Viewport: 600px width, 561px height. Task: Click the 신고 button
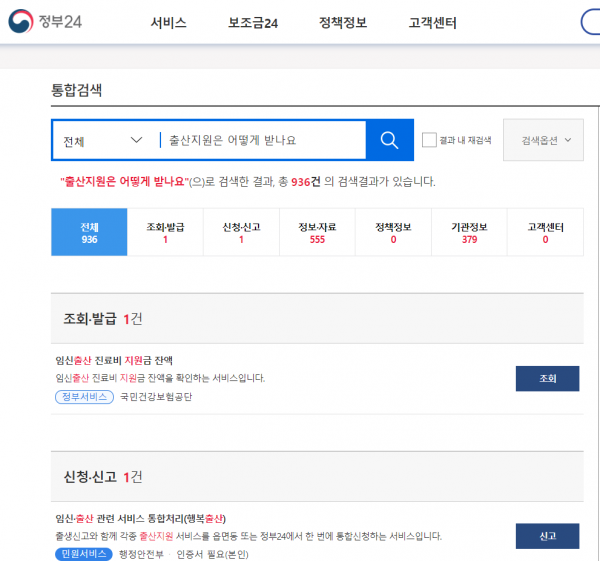click(547, 536)
